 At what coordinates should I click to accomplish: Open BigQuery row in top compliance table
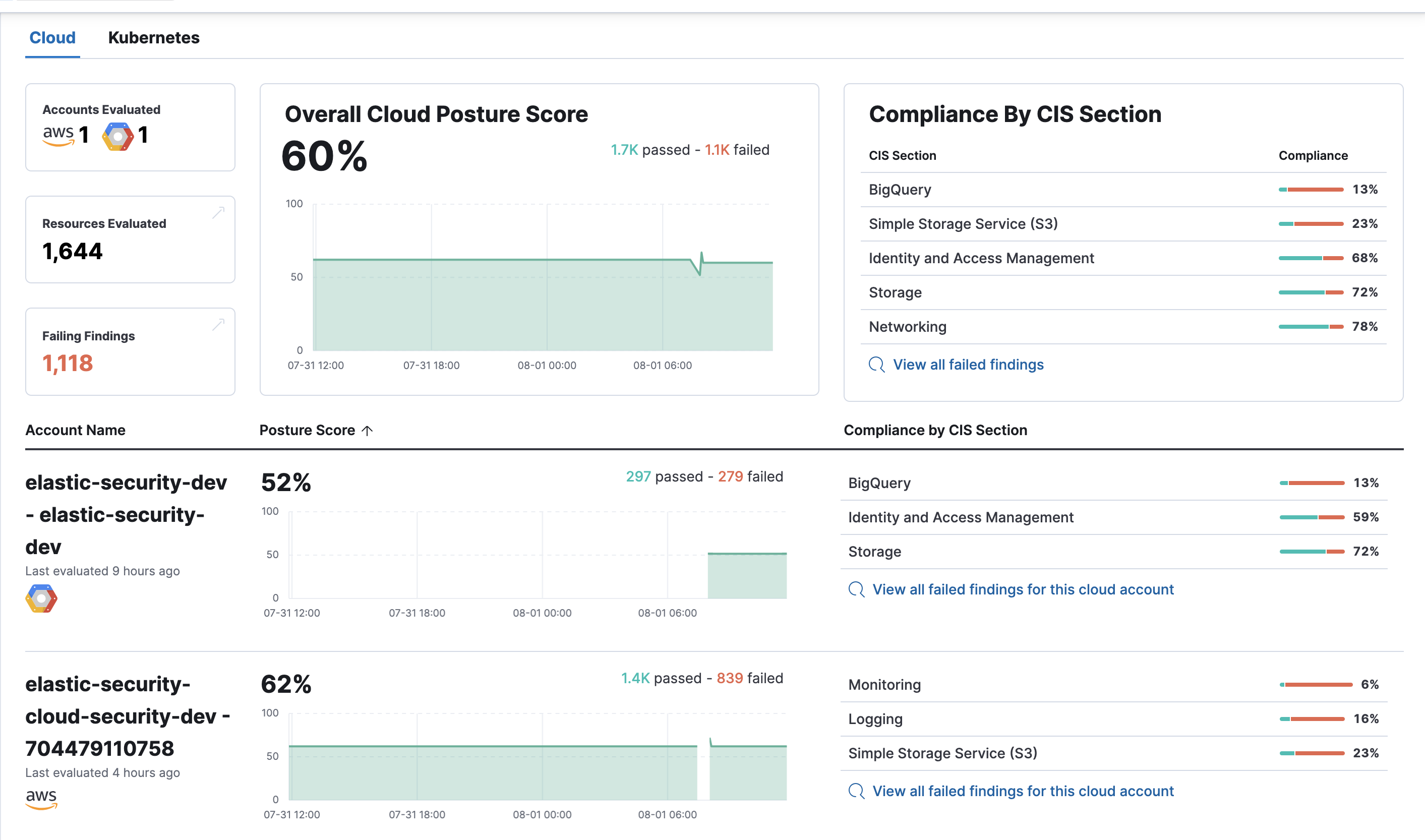(x=1123, y=190)
